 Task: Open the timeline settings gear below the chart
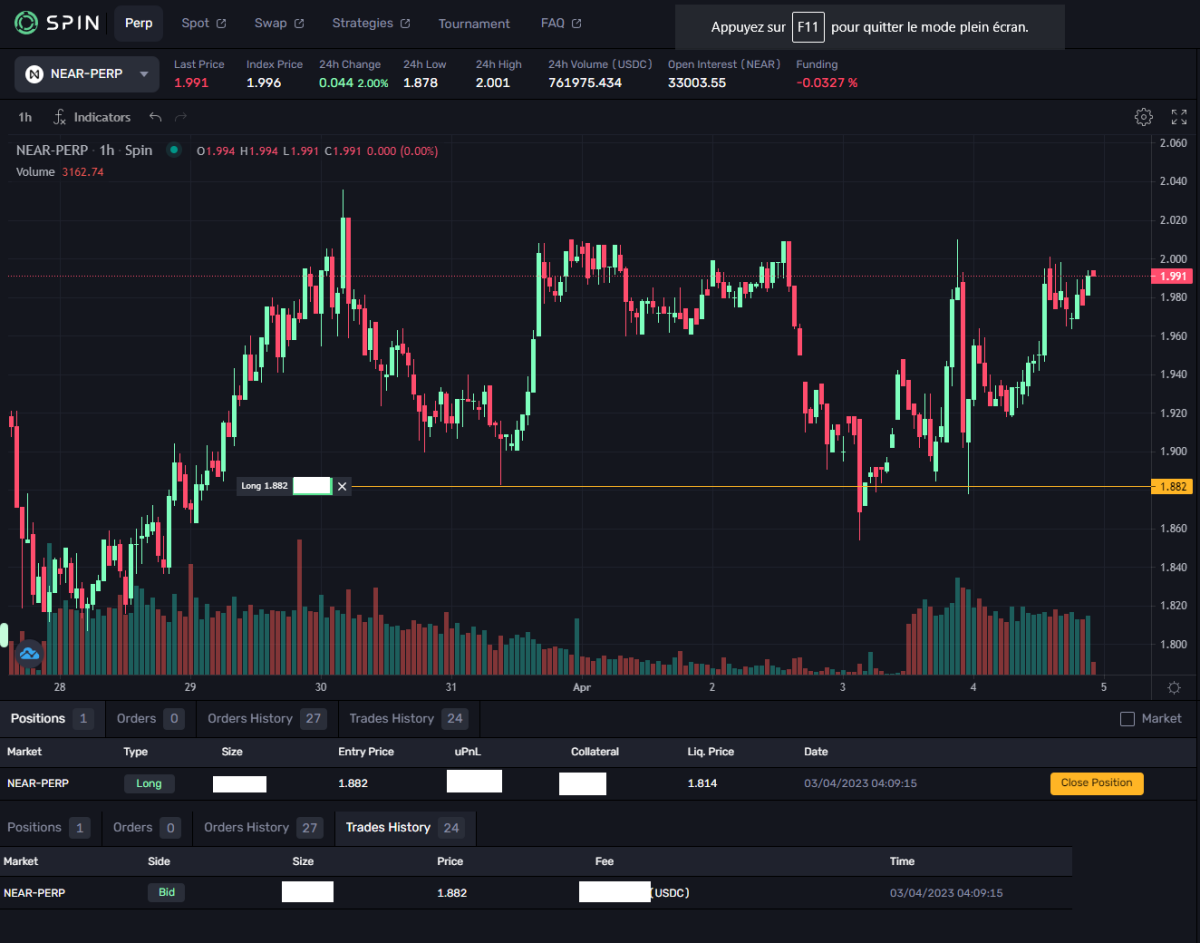pyautogui.click(x=1173, y=688)
